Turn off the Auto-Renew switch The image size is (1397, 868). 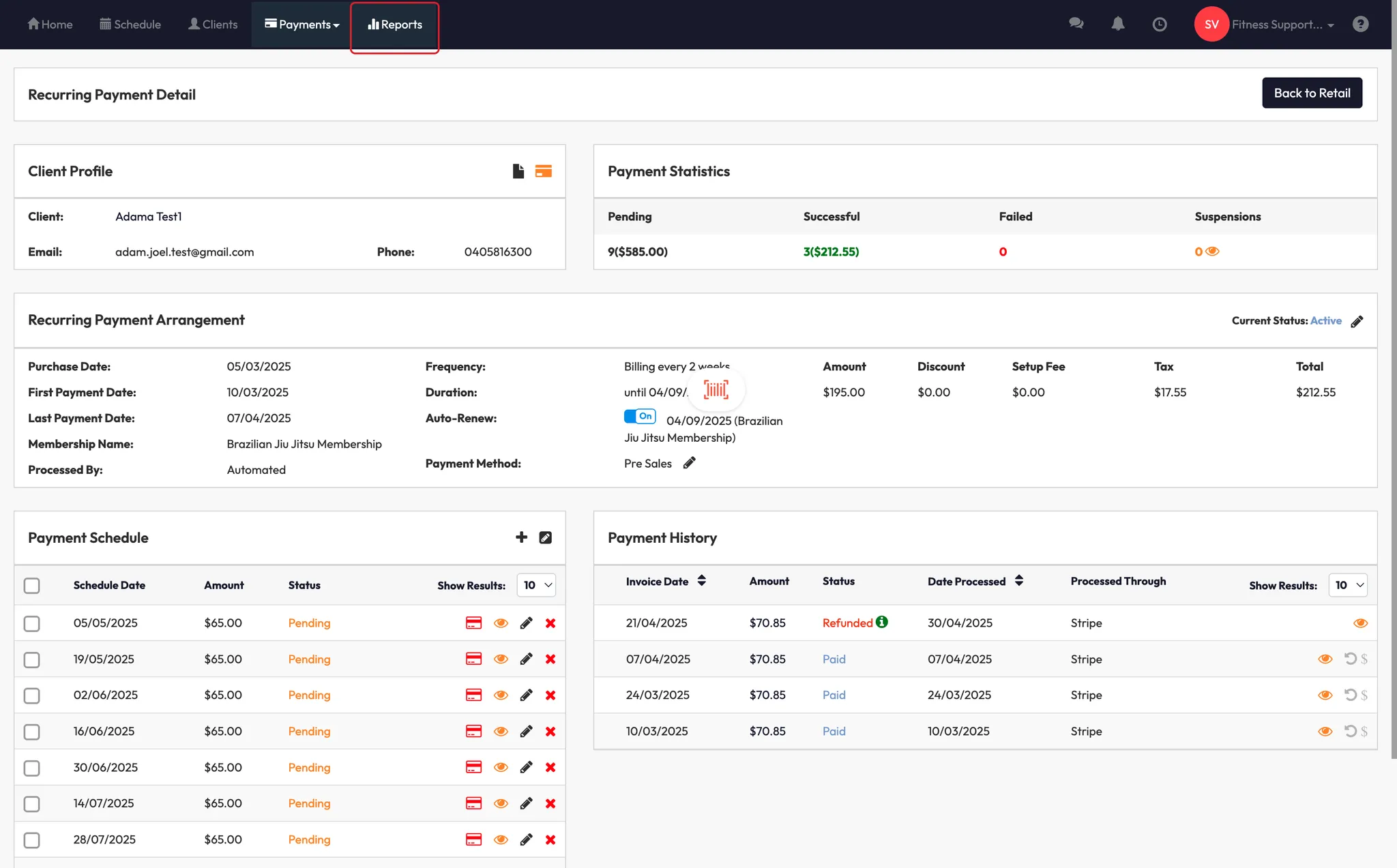640,416
